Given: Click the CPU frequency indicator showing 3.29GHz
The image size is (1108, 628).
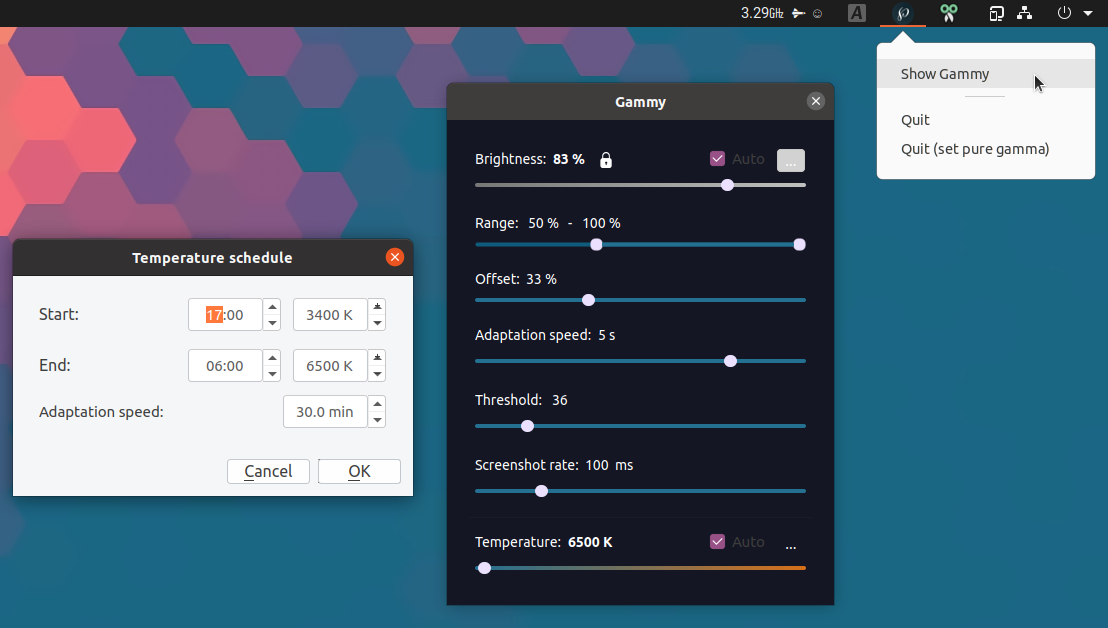Looking at the screenshot, I should click(x=760, y=14).
